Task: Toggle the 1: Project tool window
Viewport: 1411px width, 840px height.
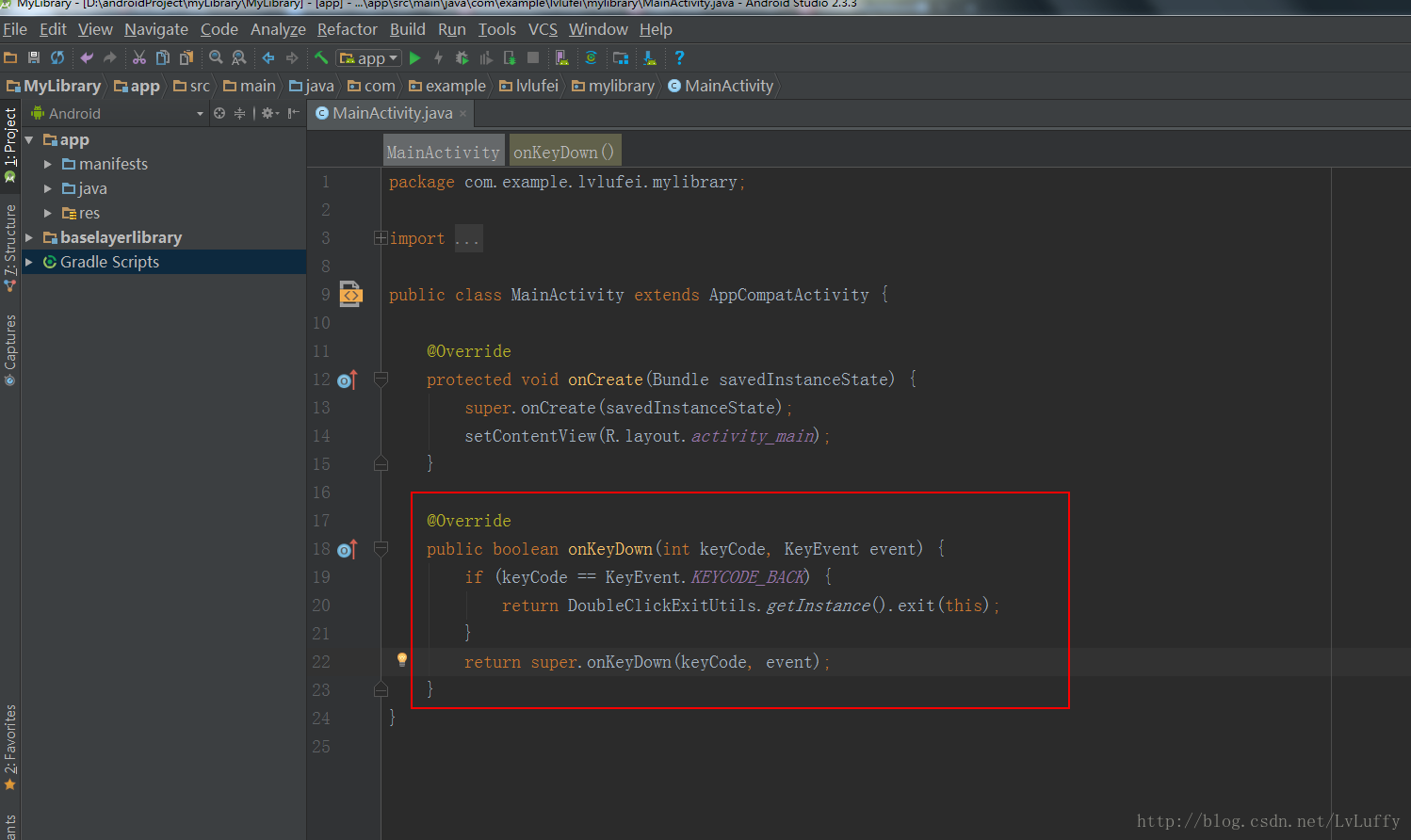Action: [x=10, y=144]
